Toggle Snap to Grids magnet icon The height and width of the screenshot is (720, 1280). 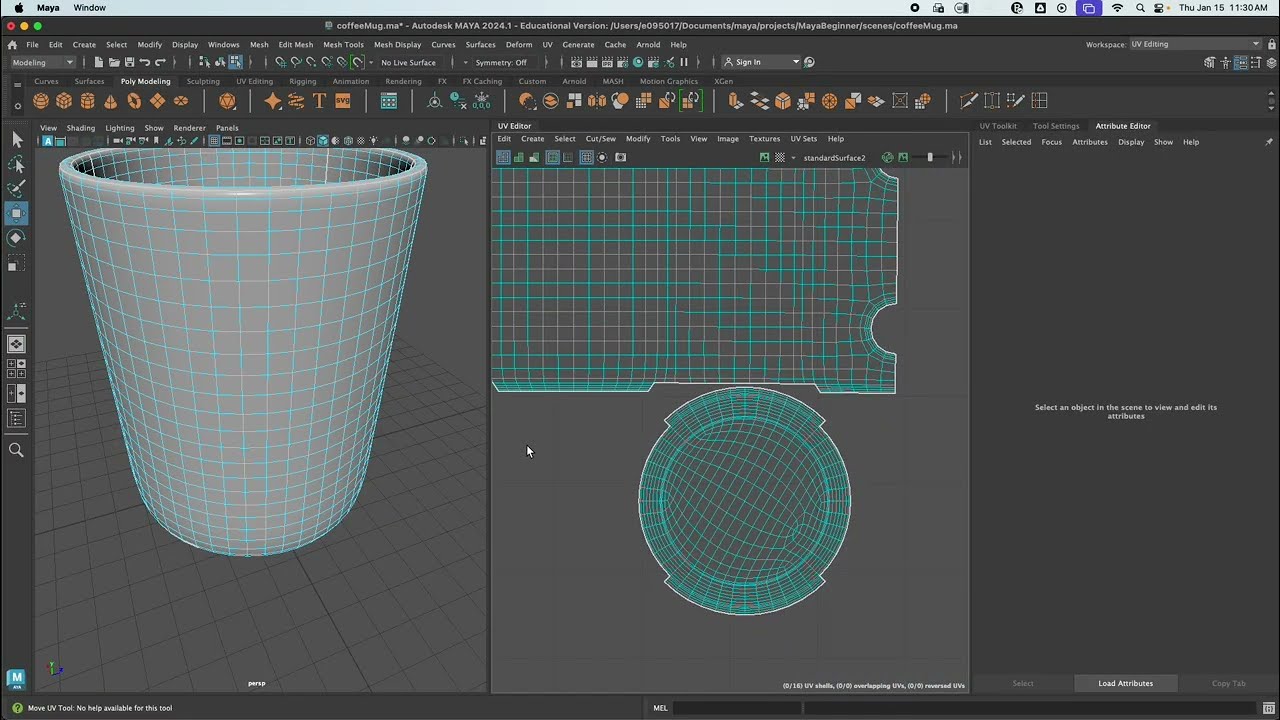click(x=280, y=62)
